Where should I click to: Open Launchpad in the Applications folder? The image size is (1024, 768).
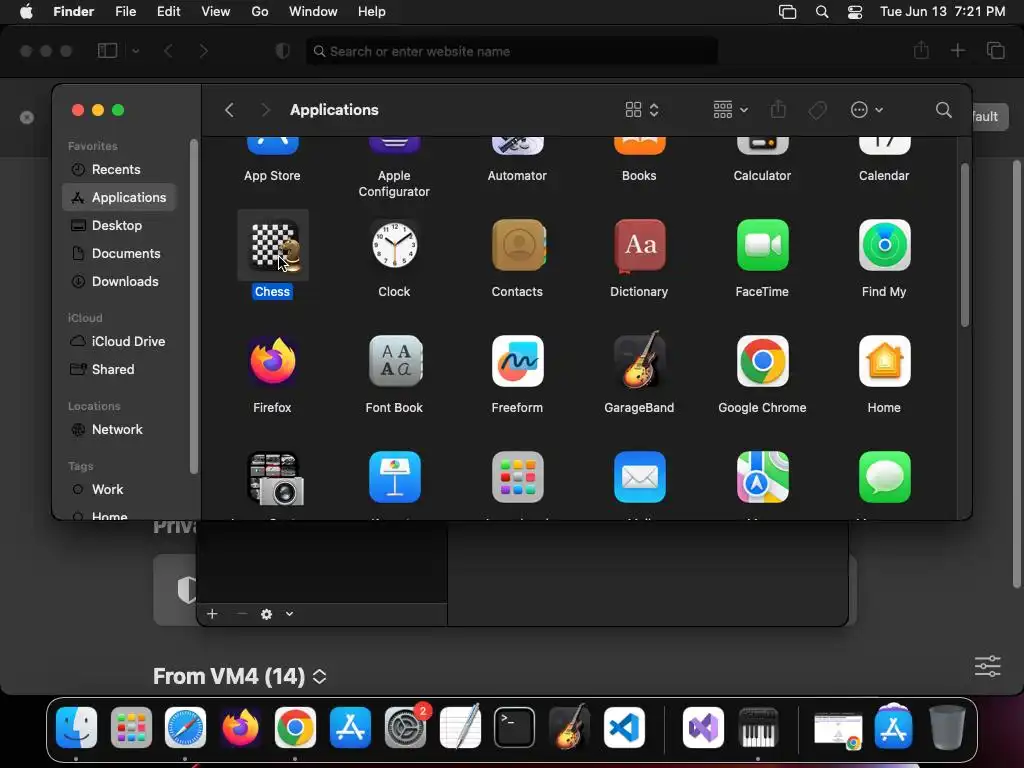[517, 477]
